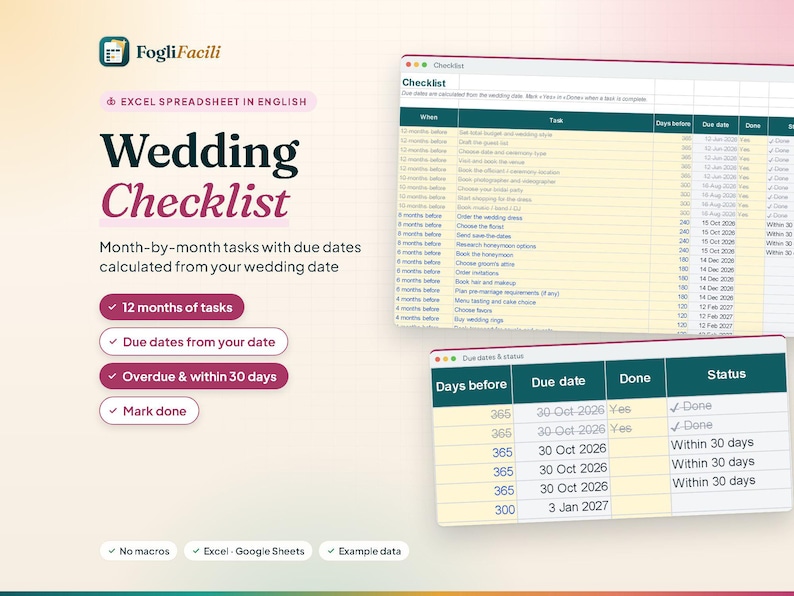
Task: Click the 'Overdue & within 30 days' pill
Action: pos(193,376)
